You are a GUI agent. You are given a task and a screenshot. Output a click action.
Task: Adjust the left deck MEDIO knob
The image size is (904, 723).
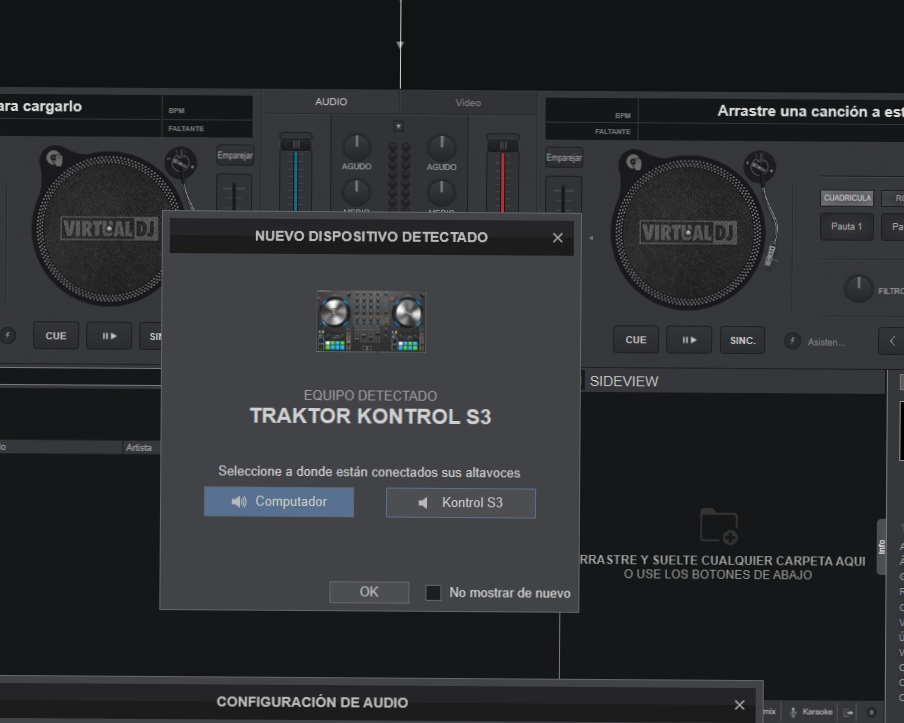356,191
